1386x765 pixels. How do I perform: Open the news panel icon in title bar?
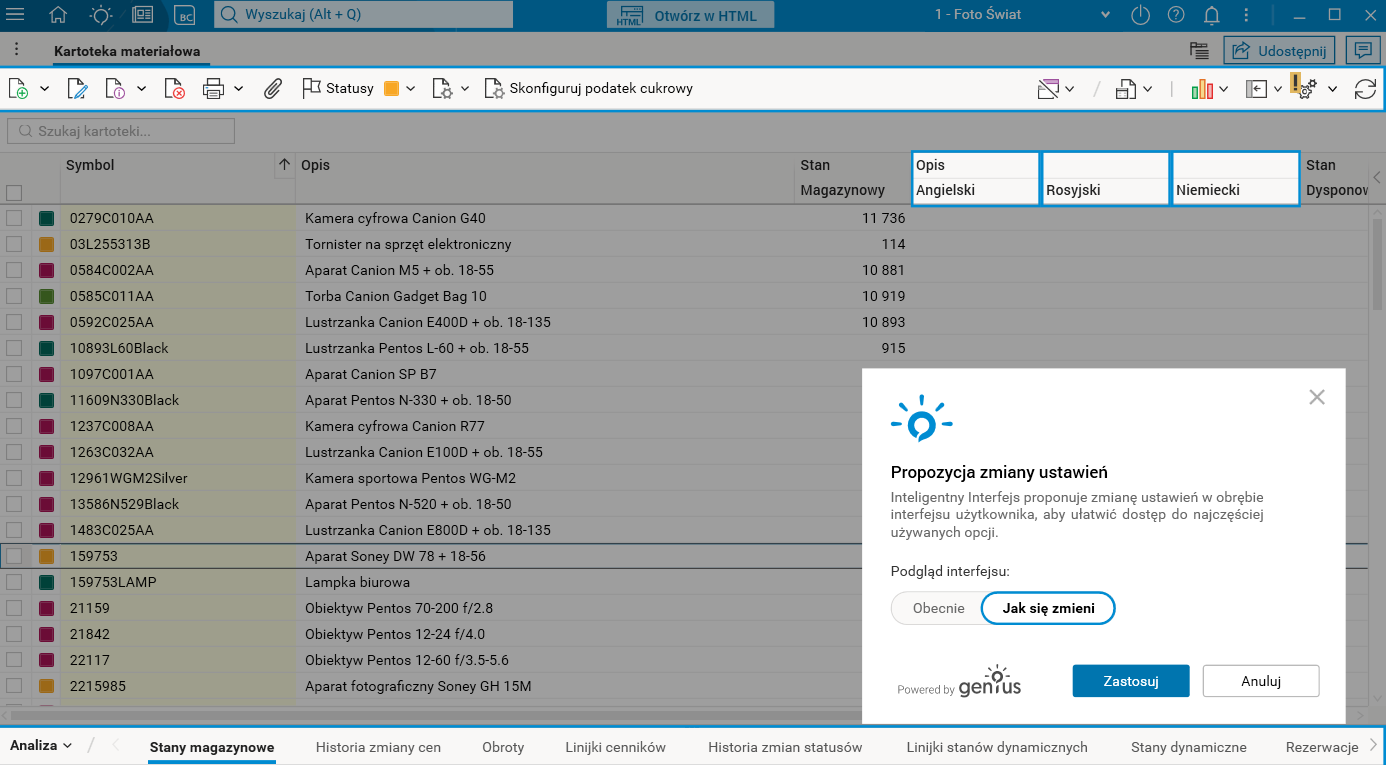tap(143, 15)
